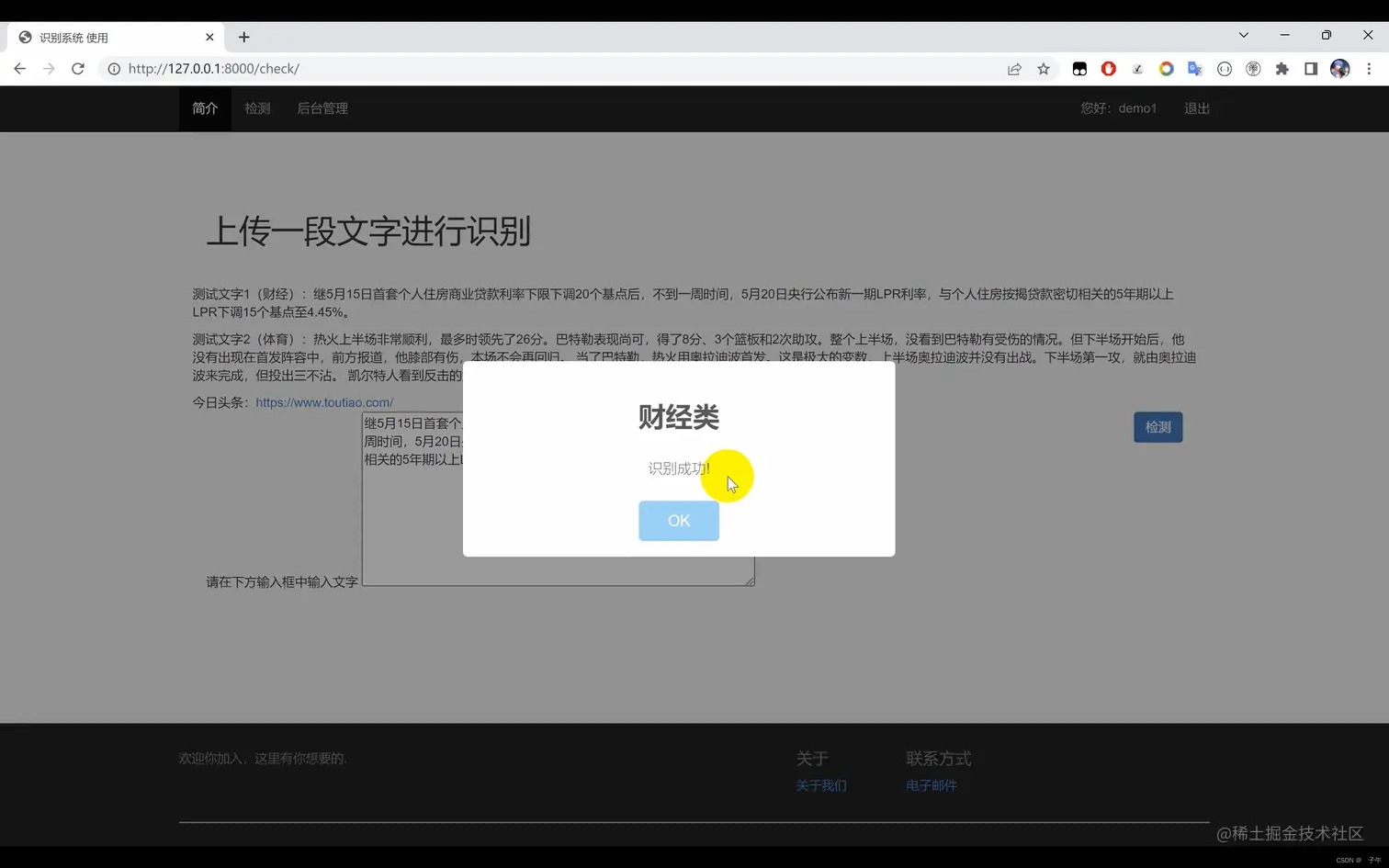Click the split-screen square extension icon
Viewport: 1389px width, 868px height.
coord(1312,68)
